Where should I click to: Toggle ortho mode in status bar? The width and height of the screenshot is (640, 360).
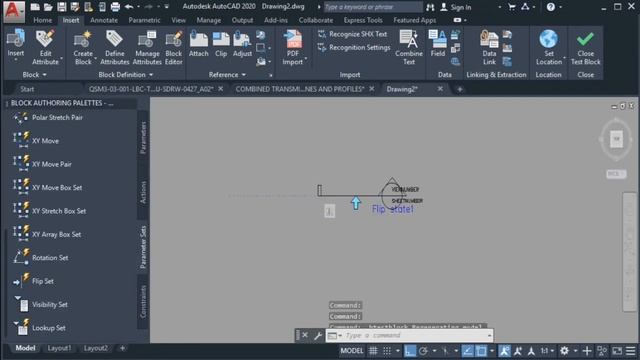410,351
